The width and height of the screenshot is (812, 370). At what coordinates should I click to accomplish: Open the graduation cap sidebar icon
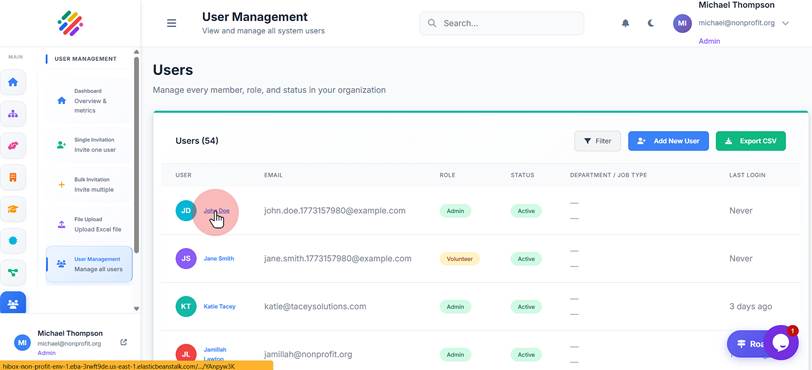coord(13,209)
